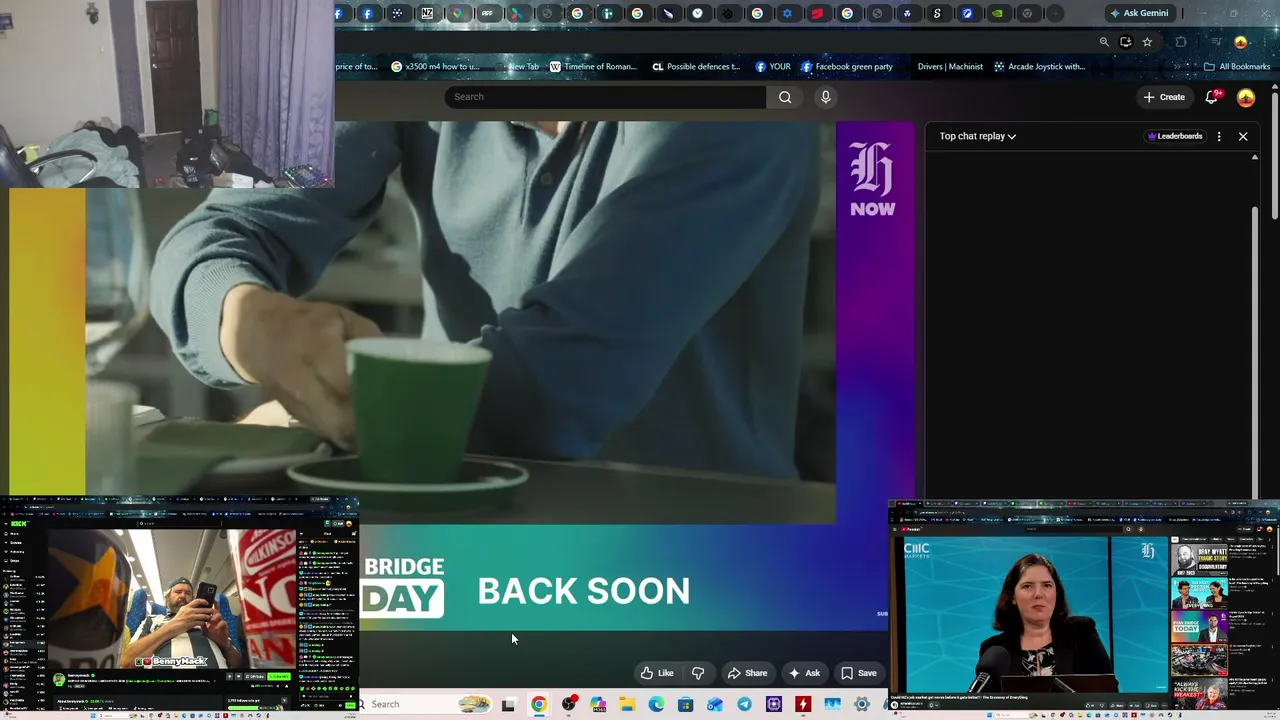Open the Arcade Joystick bookmark
The height and width of the screenshot is (720, 1280).
click(x=1039, y=67)
